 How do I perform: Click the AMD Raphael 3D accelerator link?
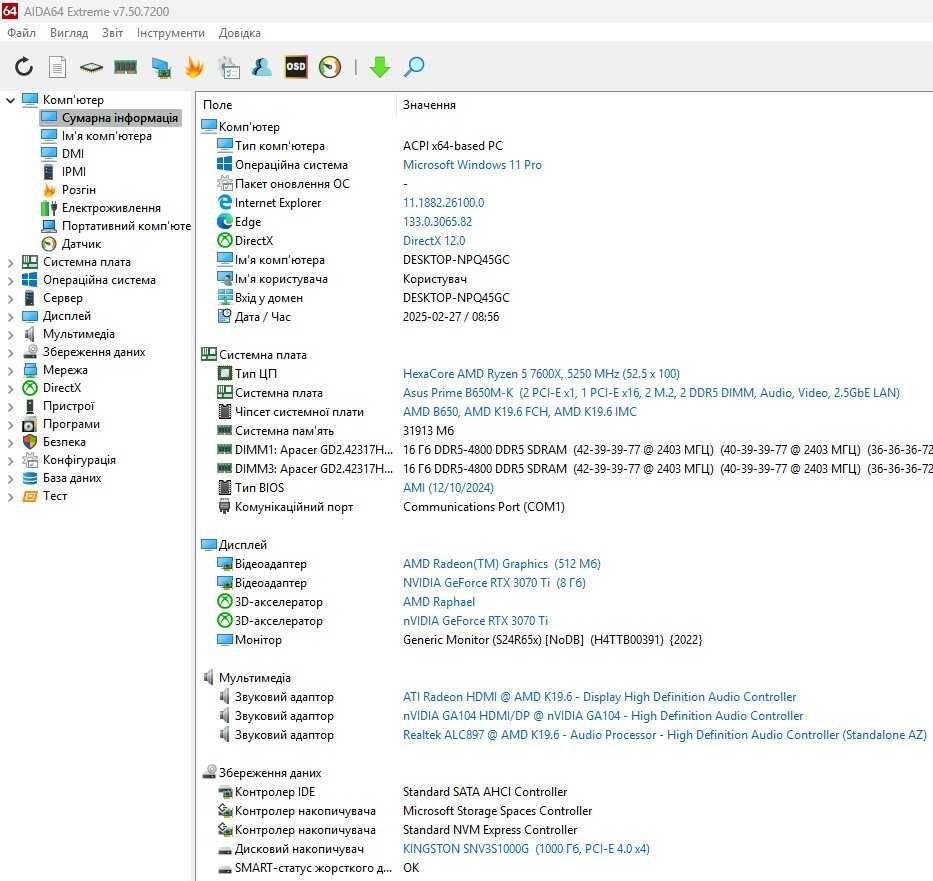pyautogui.click(x=439, y=602)
